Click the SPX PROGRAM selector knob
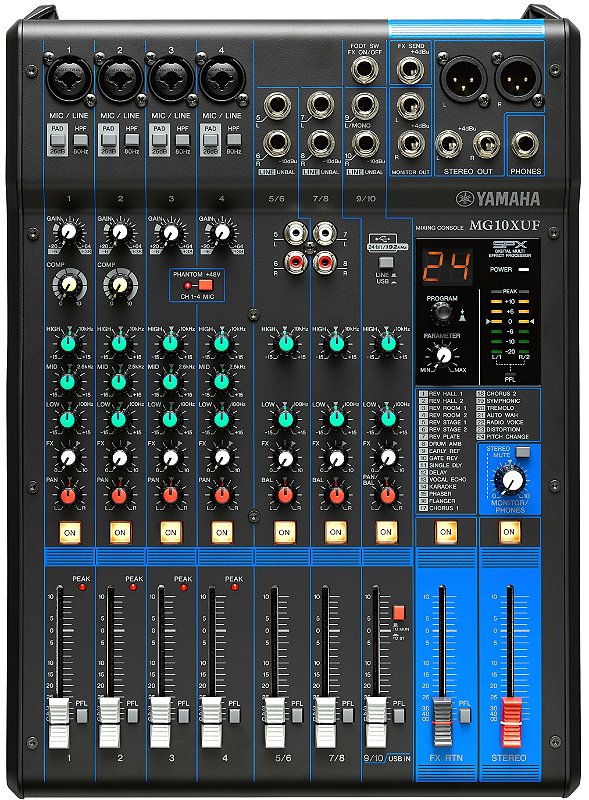Viewport: 589px width, 800px height. coord(442,312)
